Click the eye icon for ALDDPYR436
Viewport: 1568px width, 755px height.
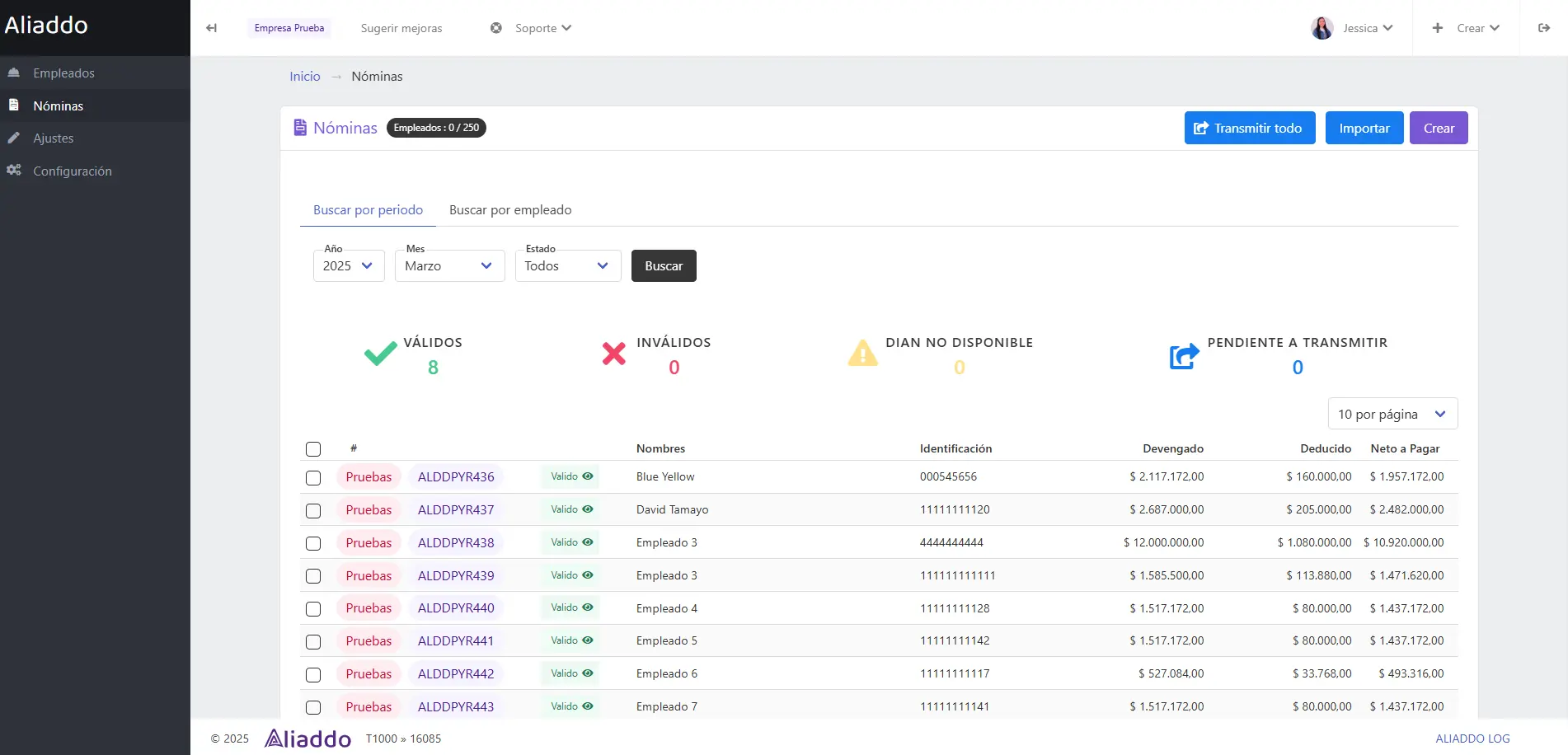click(x=588, y=476)
